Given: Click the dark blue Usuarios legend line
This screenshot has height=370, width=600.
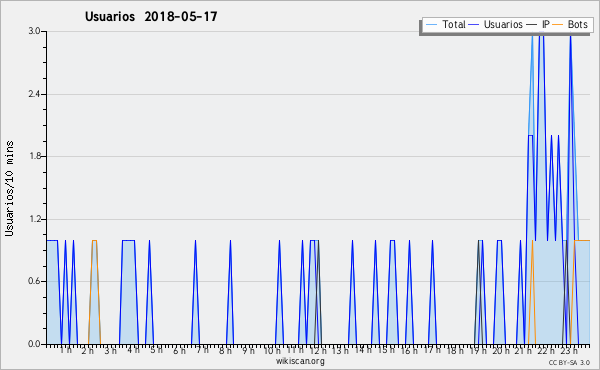Looking at the screenshot, I should pos(474,25).
